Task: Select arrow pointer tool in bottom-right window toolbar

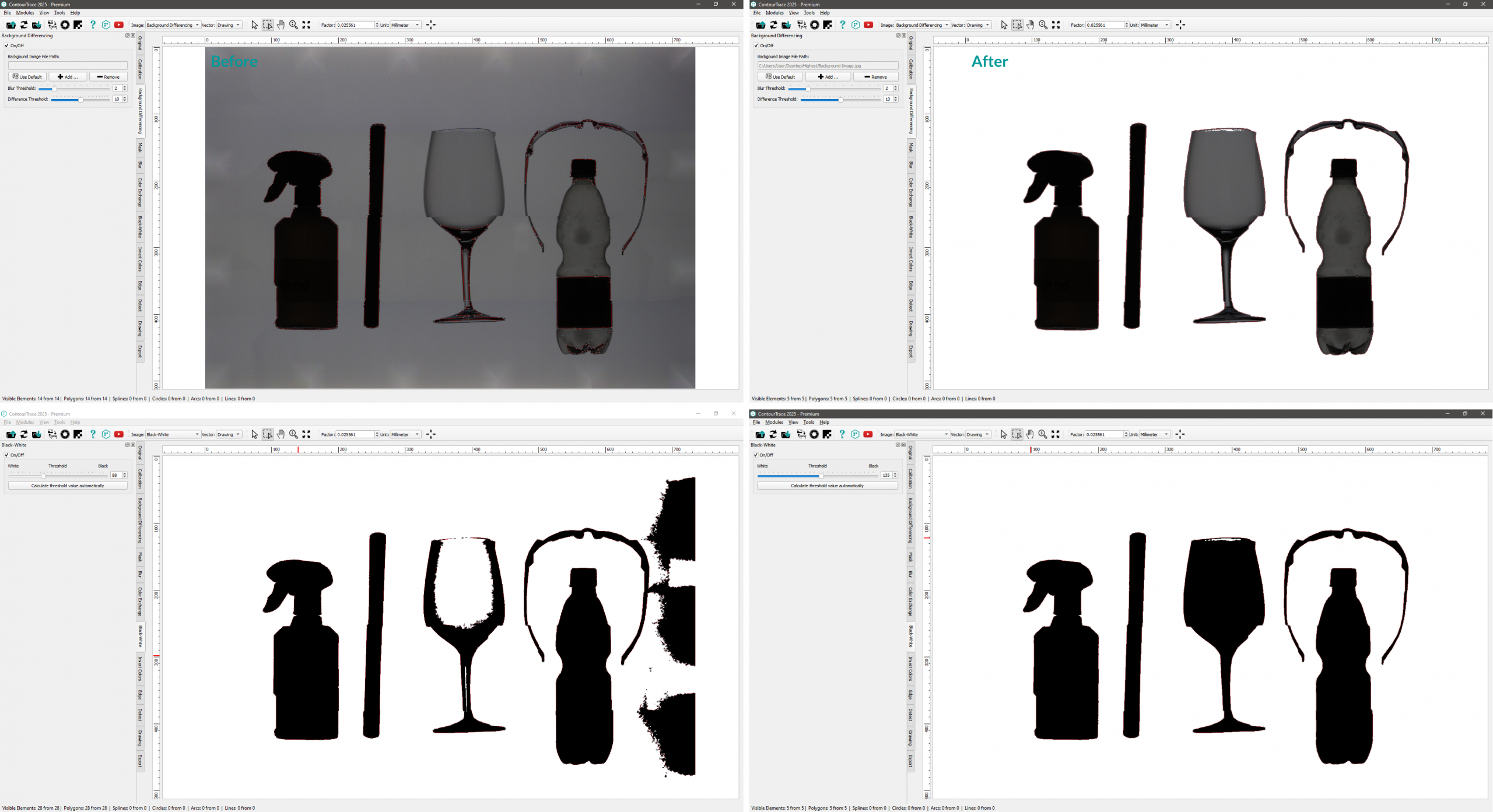Action: tap(1003, 434)
